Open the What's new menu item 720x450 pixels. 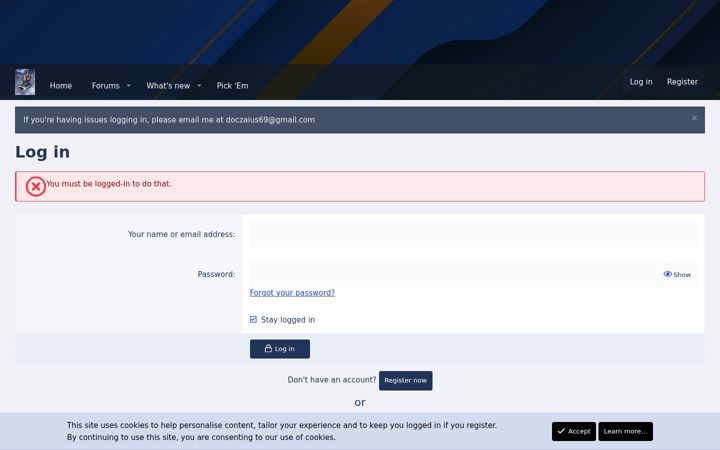[x=168, y=86]
